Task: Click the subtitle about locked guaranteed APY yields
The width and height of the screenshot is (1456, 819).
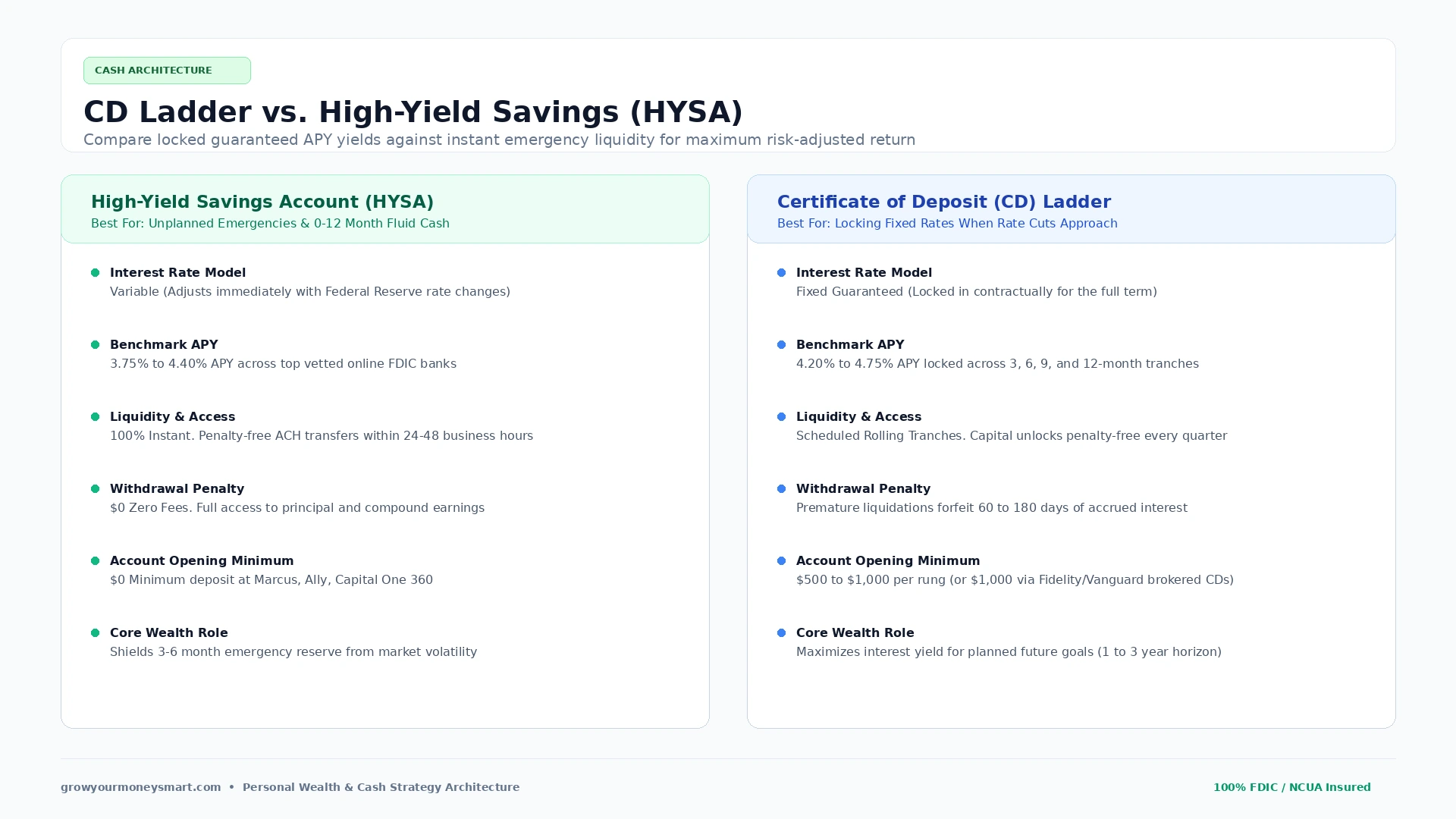Action: (x=499, y=140)
